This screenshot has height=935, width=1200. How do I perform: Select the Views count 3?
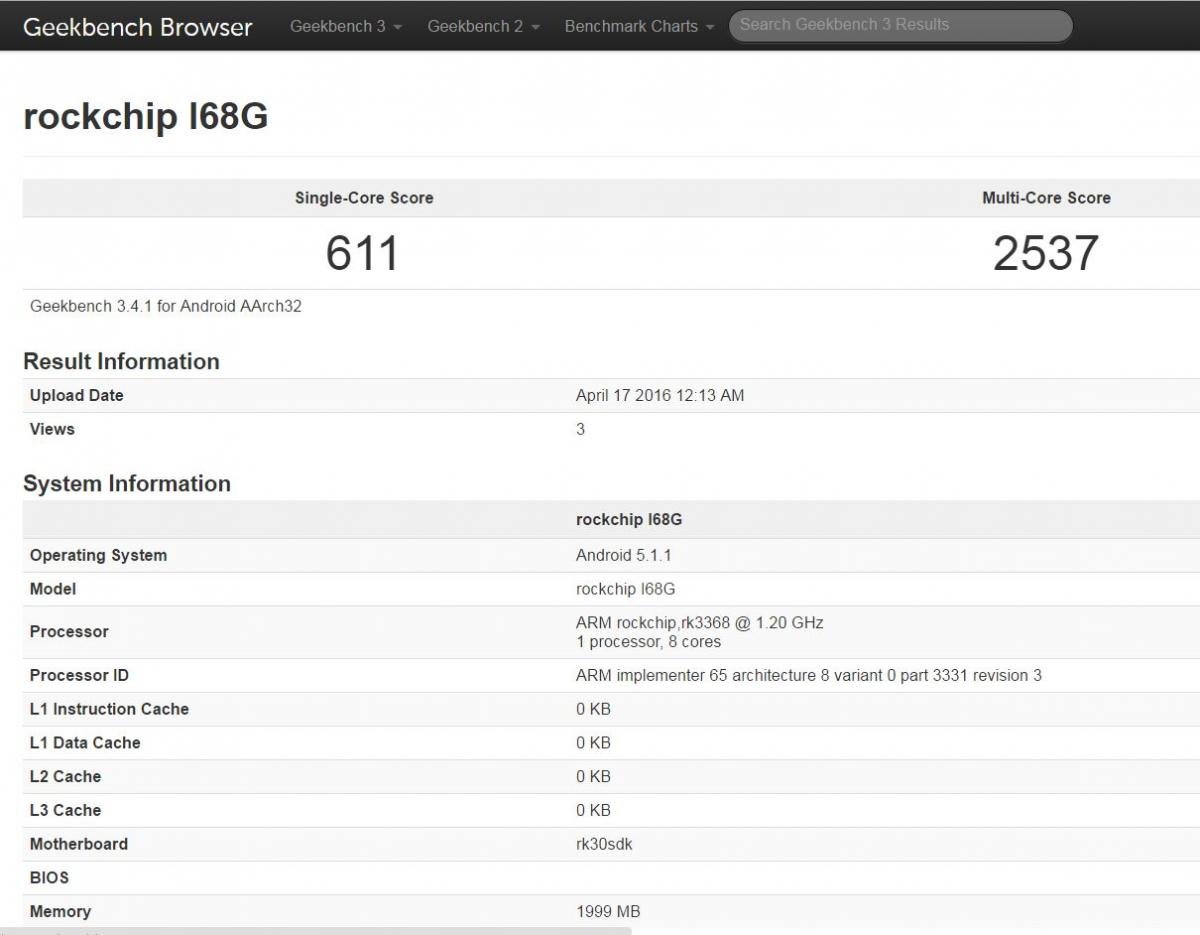[x=581, y=429]
